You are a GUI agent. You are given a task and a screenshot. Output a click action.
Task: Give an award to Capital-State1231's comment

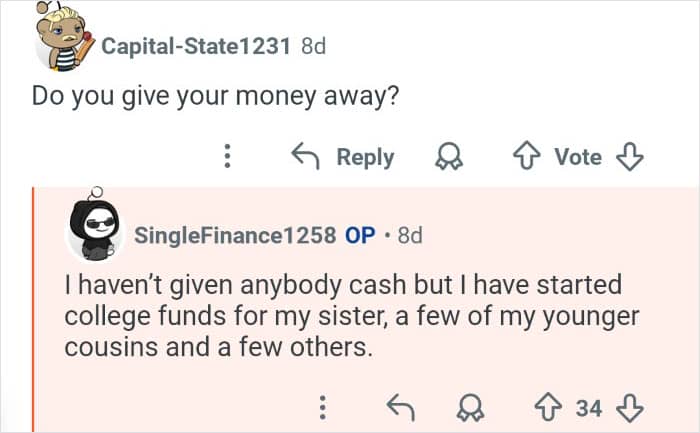(x=445, y=157)
